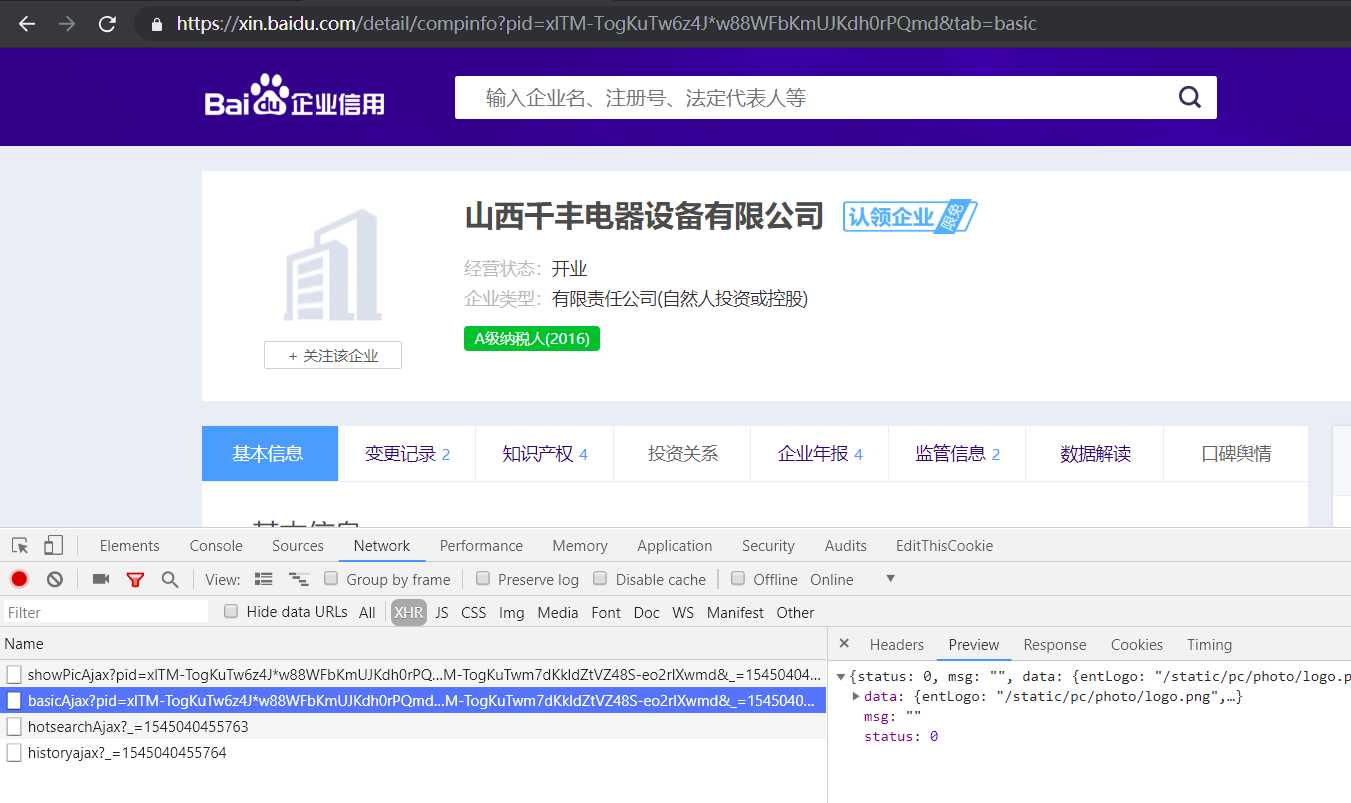This screenshot has height=803, width=1351.
Task: Open DevTools Audits panel
Action: coord(846,545)
